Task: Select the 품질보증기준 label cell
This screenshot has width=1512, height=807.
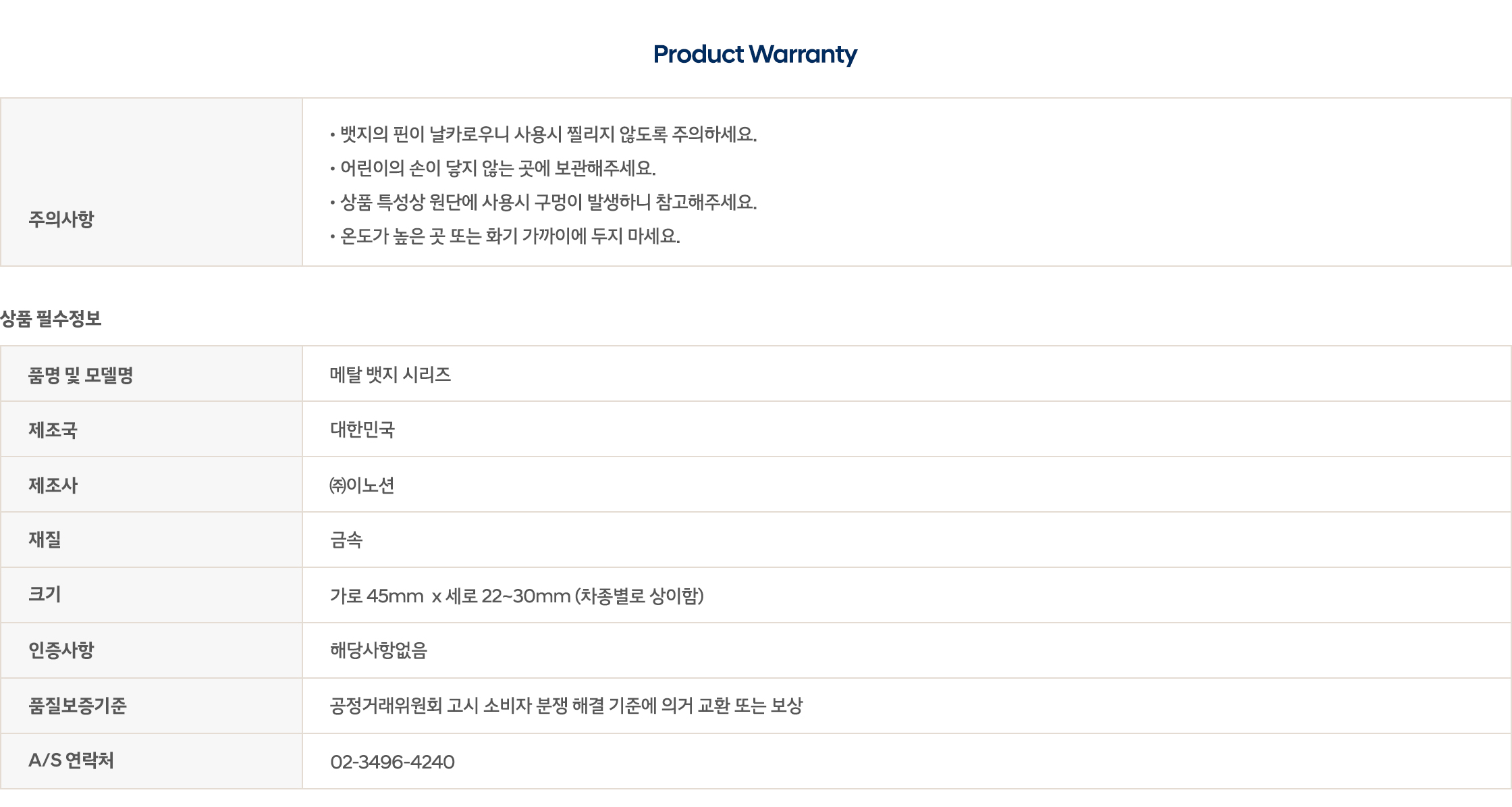Action: pyautogui.click(x=78, y=706)
